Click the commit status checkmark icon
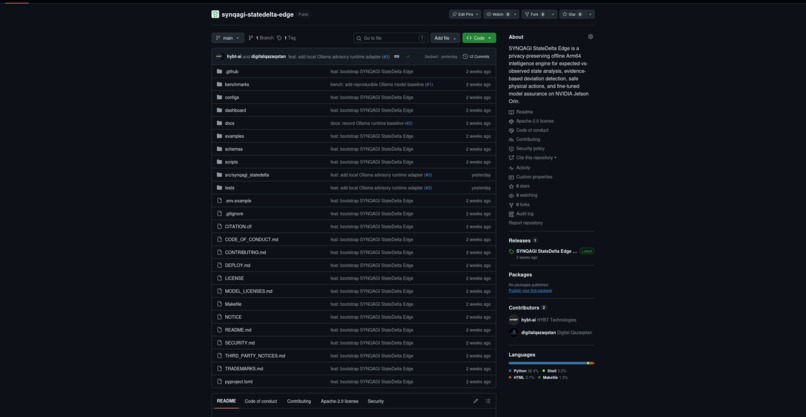The height and width of the screenshot is (417, 806). click(408, 57)
